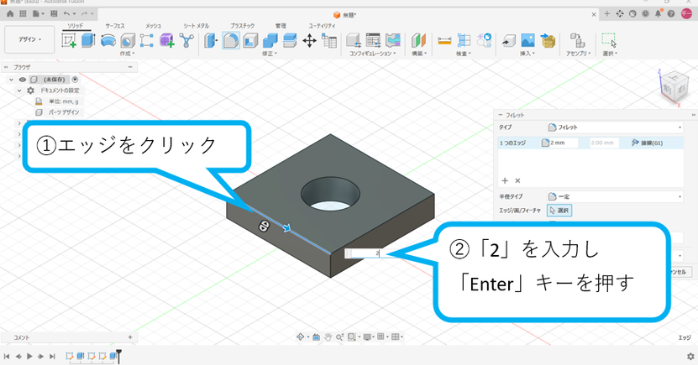This screenshot has height=365, width=698.
Task: Switch to the 管理 tab
Action: [x=281, y=26]
